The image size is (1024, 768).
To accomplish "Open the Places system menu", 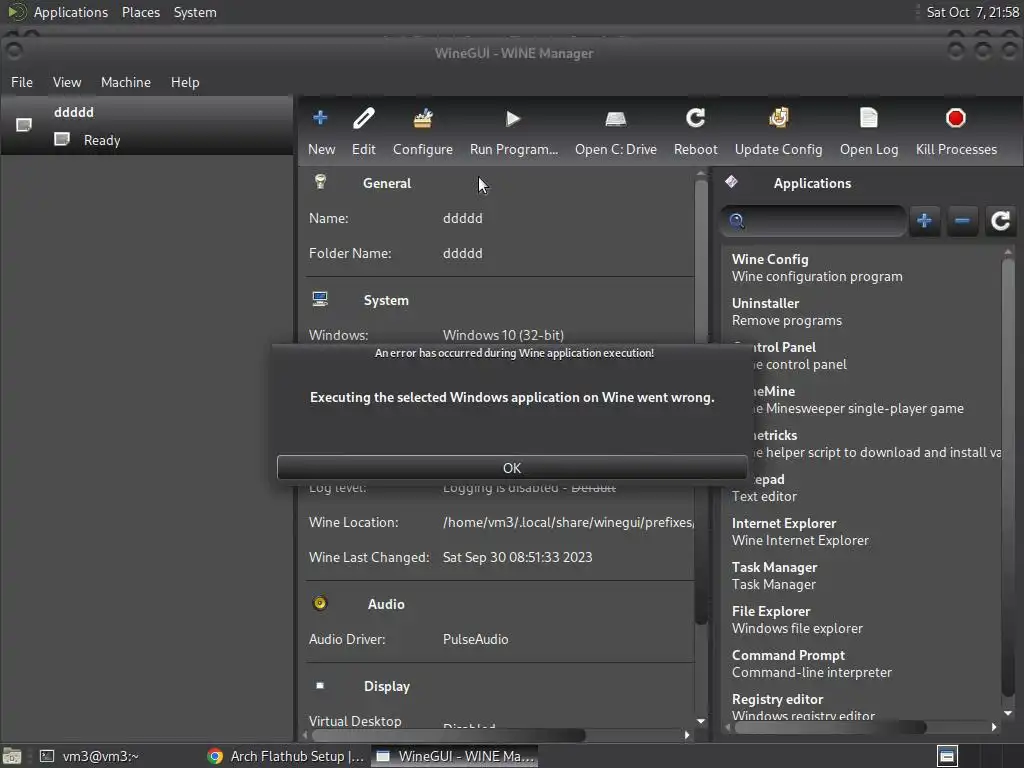I will click(x=140, y=12).
